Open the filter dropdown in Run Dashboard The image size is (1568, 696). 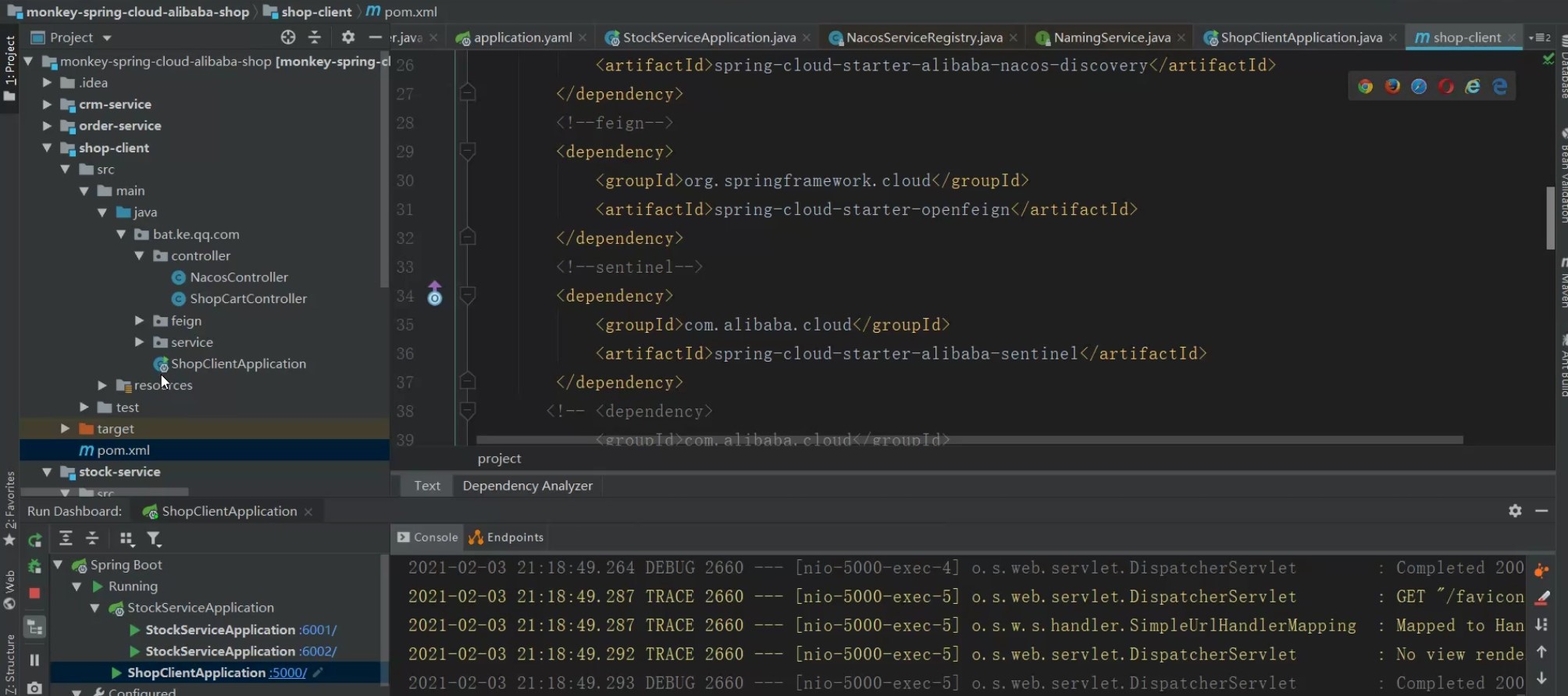(x=155, y=539)
